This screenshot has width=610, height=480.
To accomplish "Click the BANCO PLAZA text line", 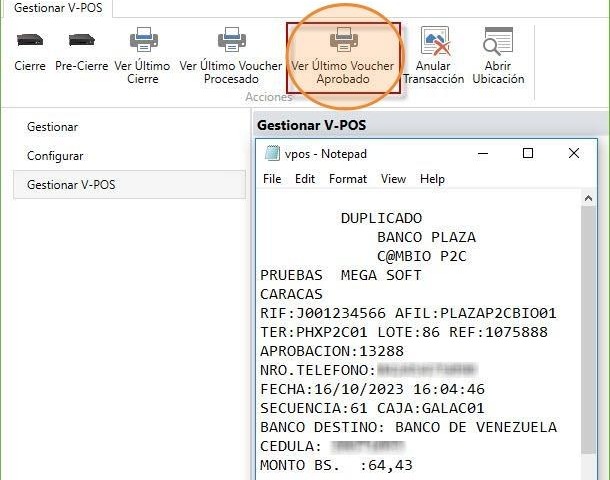I will 426,237.
